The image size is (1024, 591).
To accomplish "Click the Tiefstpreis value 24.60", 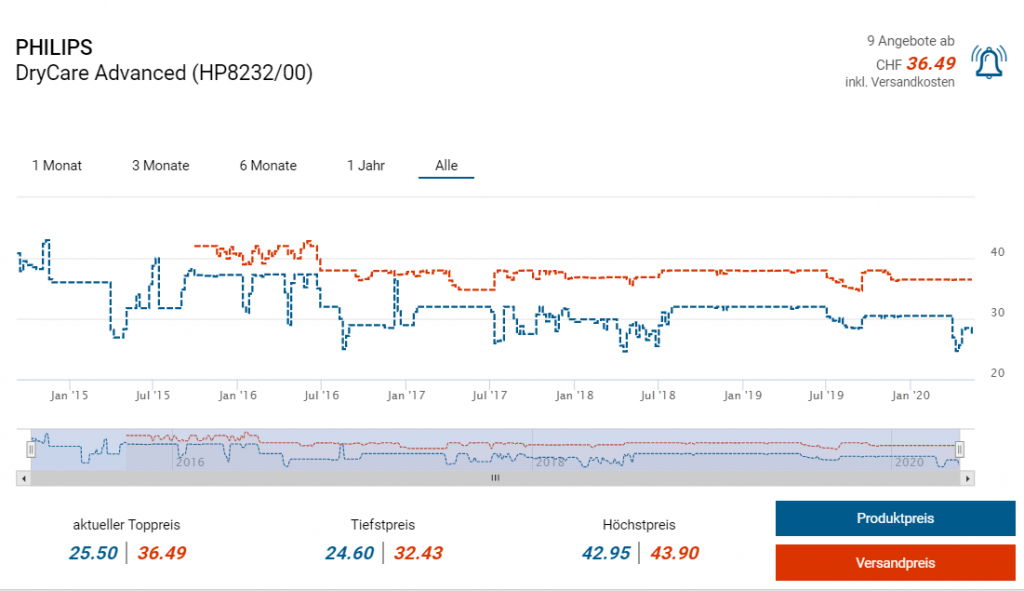I will click(x=349, y=552).
